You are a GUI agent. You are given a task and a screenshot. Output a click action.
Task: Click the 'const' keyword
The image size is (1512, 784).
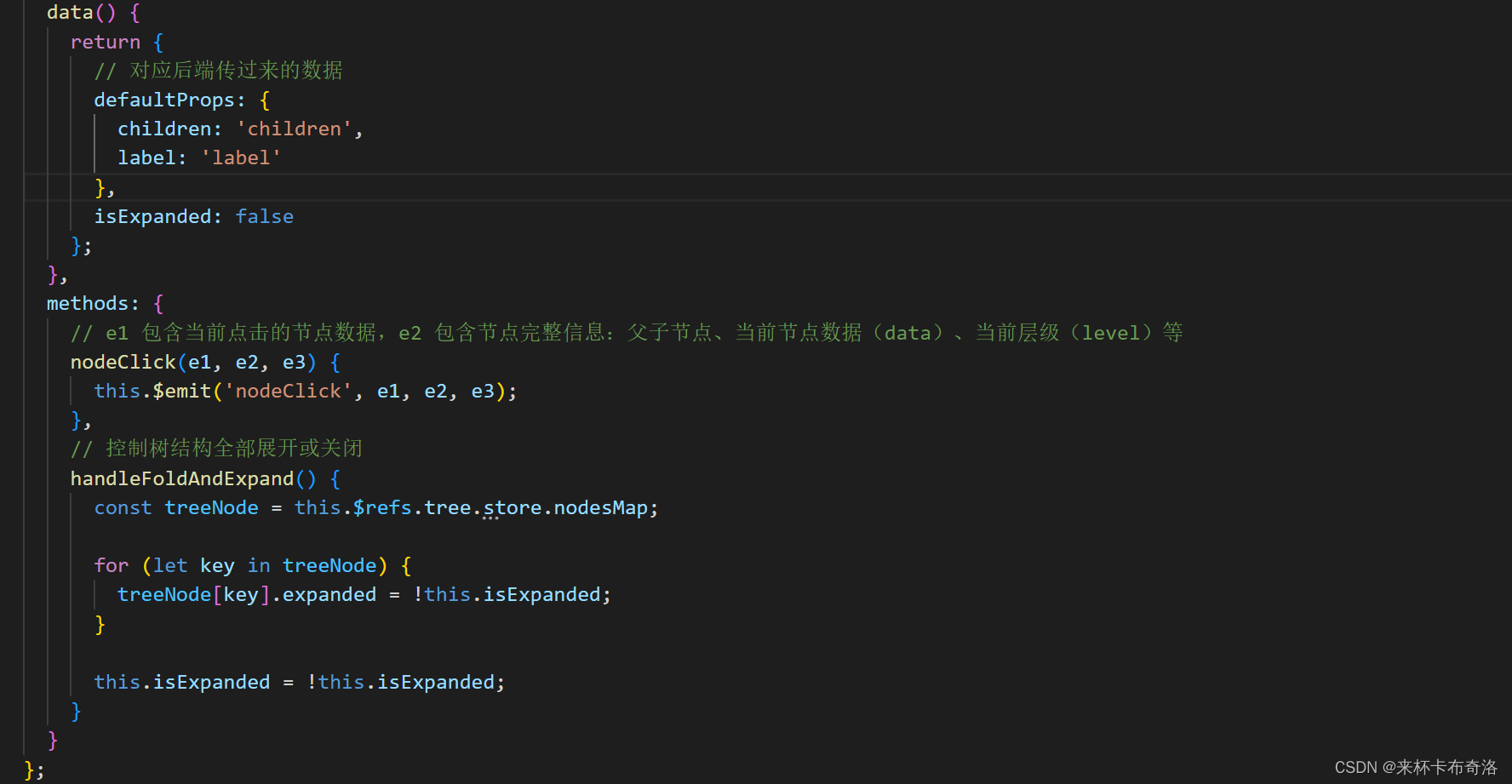(x=123, y=507)
